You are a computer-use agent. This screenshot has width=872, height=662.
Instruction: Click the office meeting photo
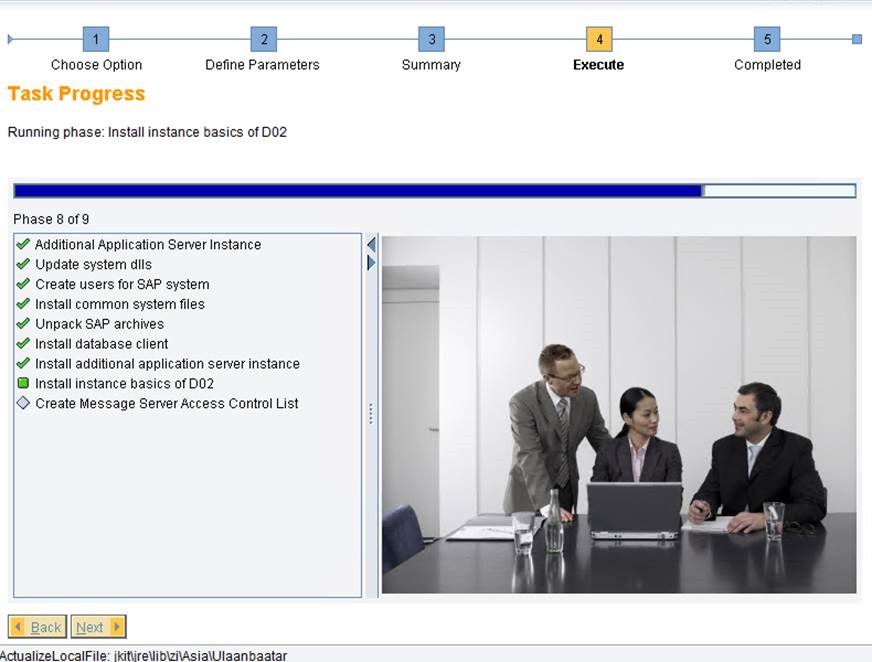tap(619, 414)
